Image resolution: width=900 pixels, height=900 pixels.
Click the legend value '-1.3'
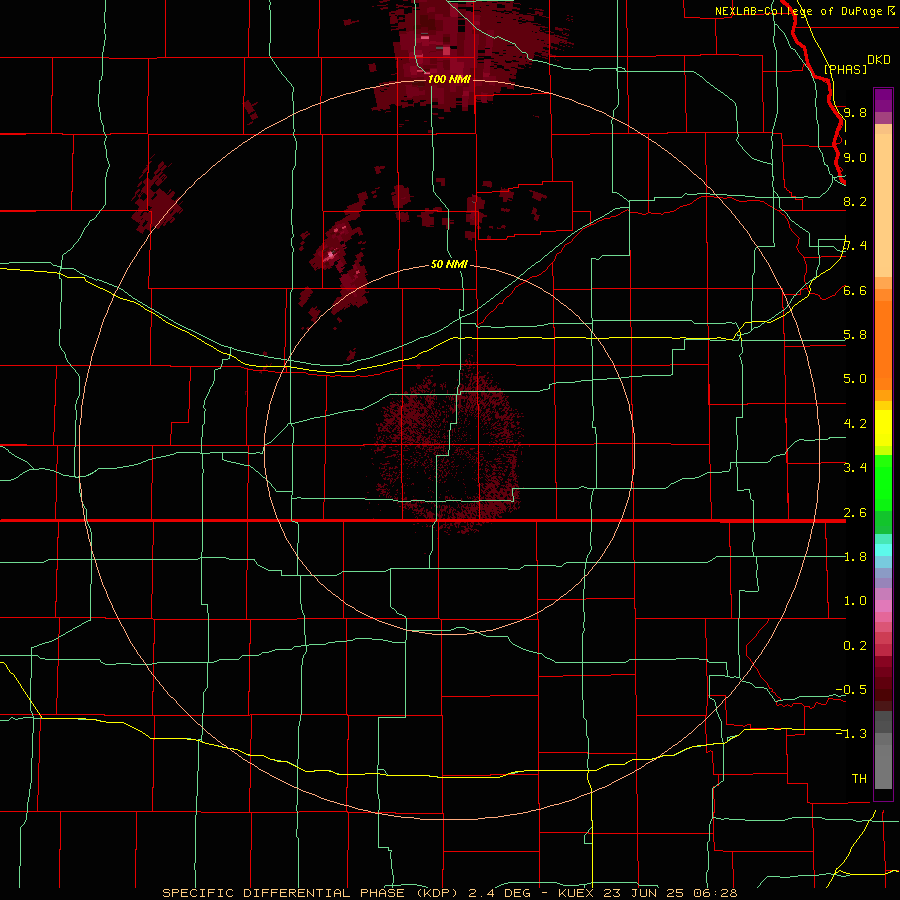click(x=851, y=734)
